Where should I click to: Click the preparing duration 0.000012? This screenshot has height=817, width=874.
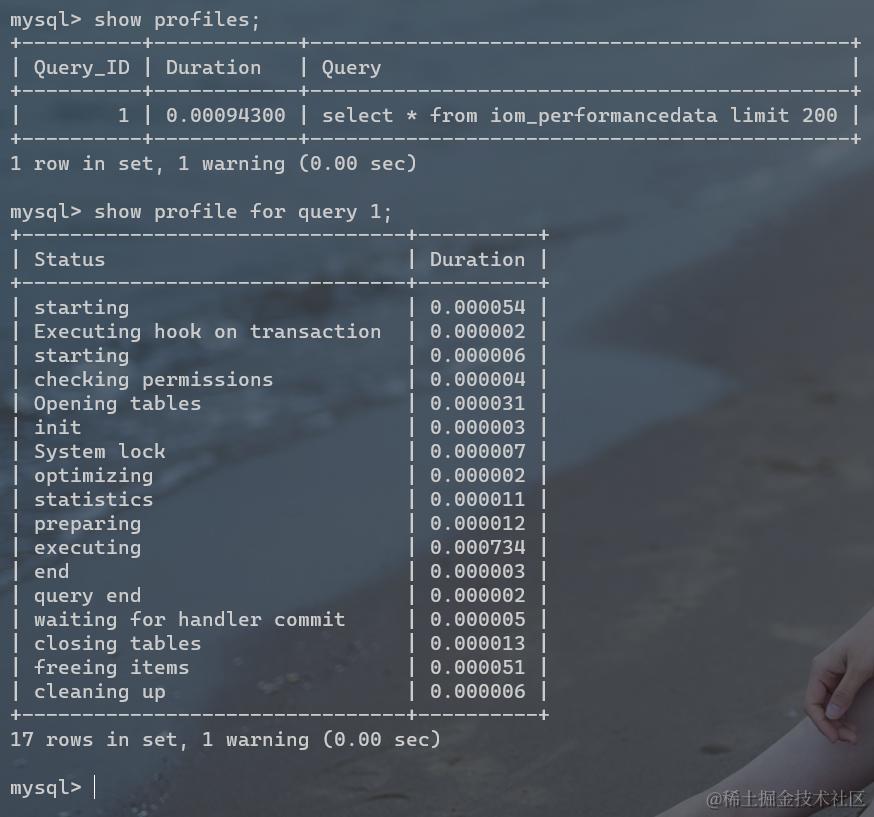(x=477, y=524)
